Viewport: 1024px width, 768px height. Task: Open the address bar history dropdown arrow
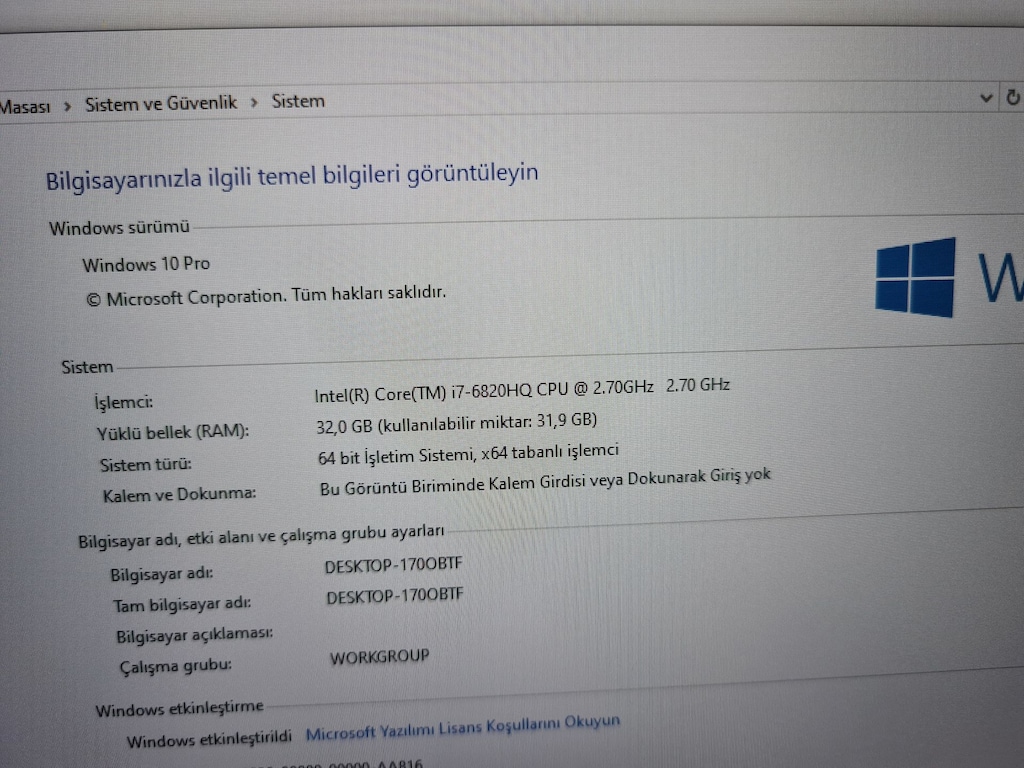tap(986, 99)
